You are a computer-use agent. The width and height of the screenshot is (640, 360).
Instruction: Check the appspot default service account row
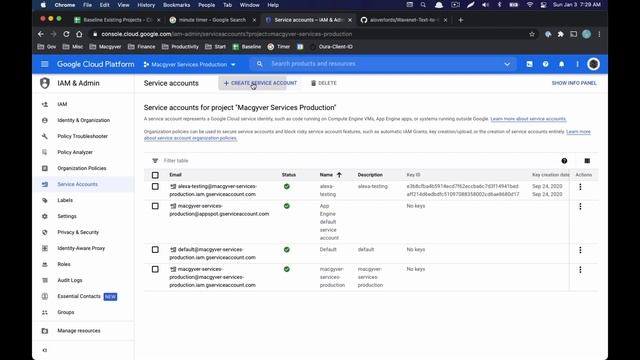tap(155, 206)
